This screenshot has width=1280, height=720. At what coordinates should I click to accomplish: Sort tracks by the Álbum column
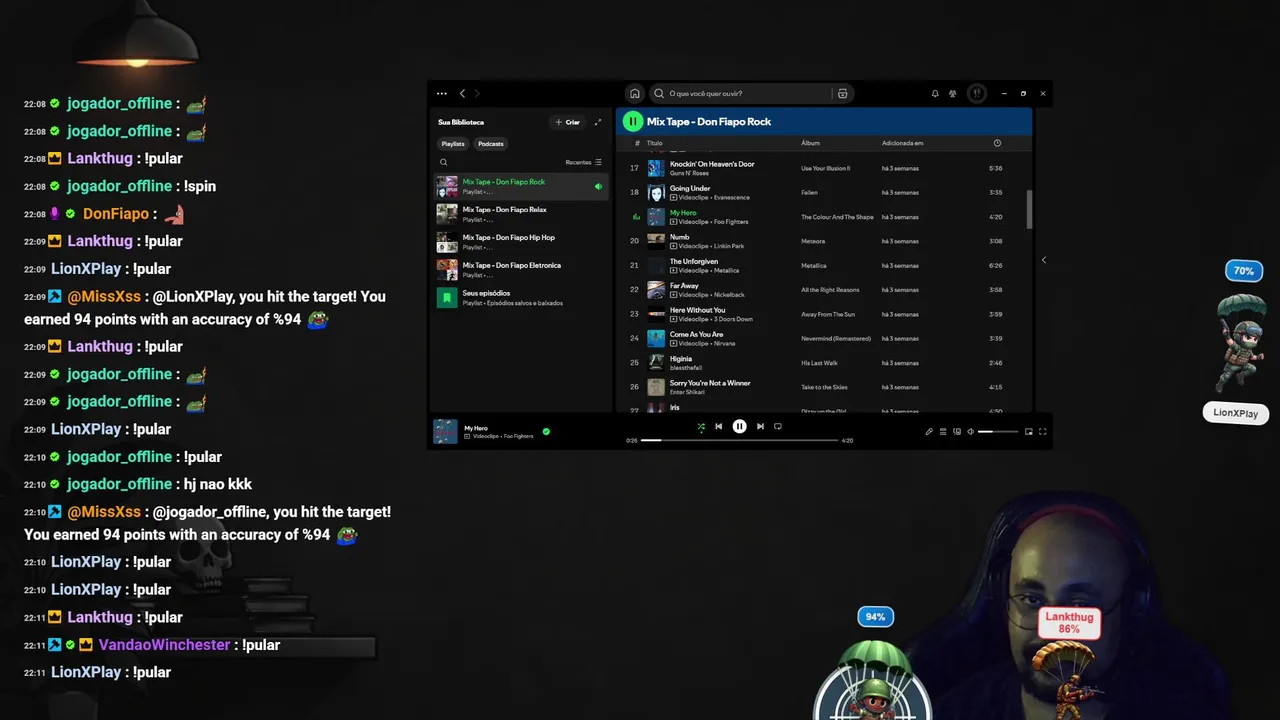[x=810, y=143]
